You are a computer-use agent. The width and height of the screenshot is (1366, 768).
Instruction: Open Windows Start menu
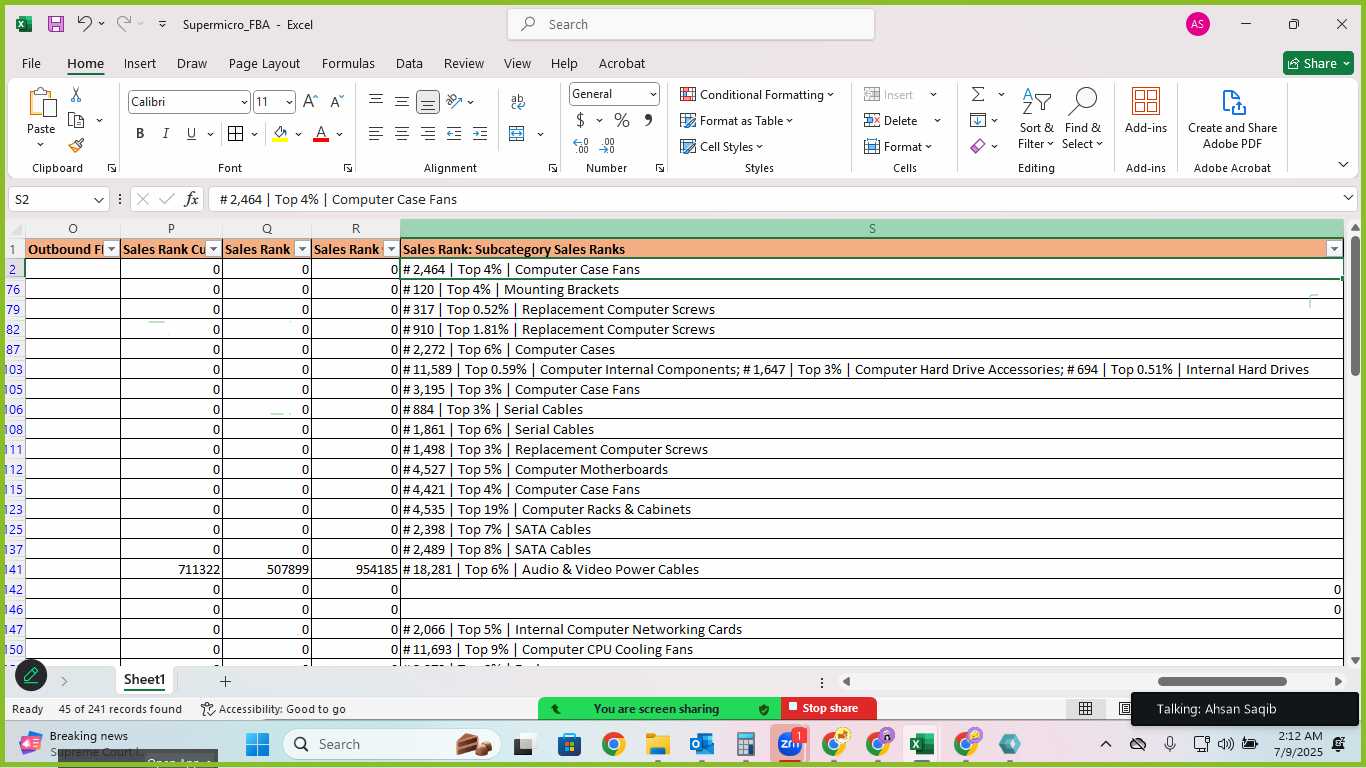pyautogui.click(x=257, y=744)
